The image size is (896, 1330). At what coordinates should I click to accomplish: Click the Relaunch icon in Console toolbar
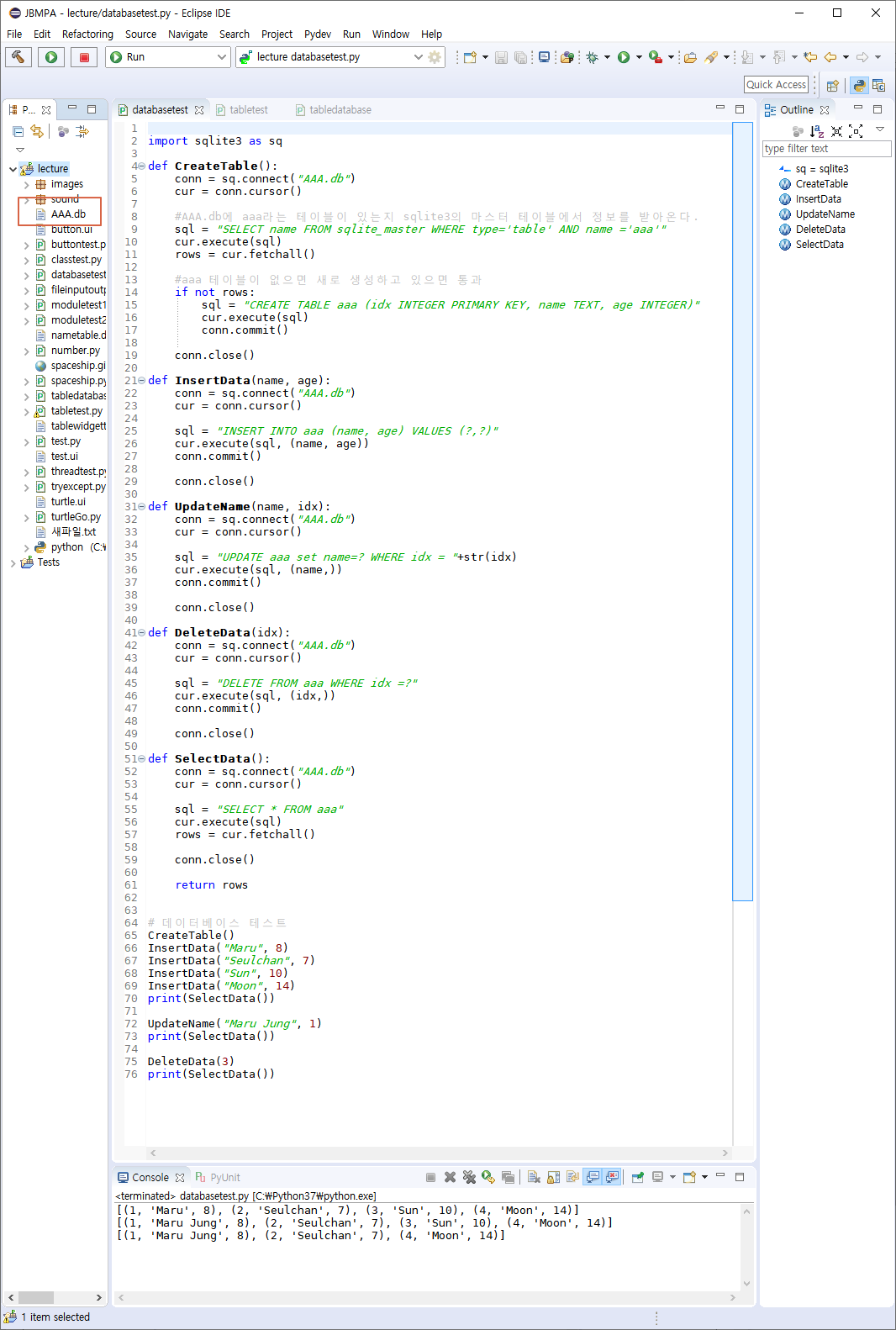tap(488, 1177)
